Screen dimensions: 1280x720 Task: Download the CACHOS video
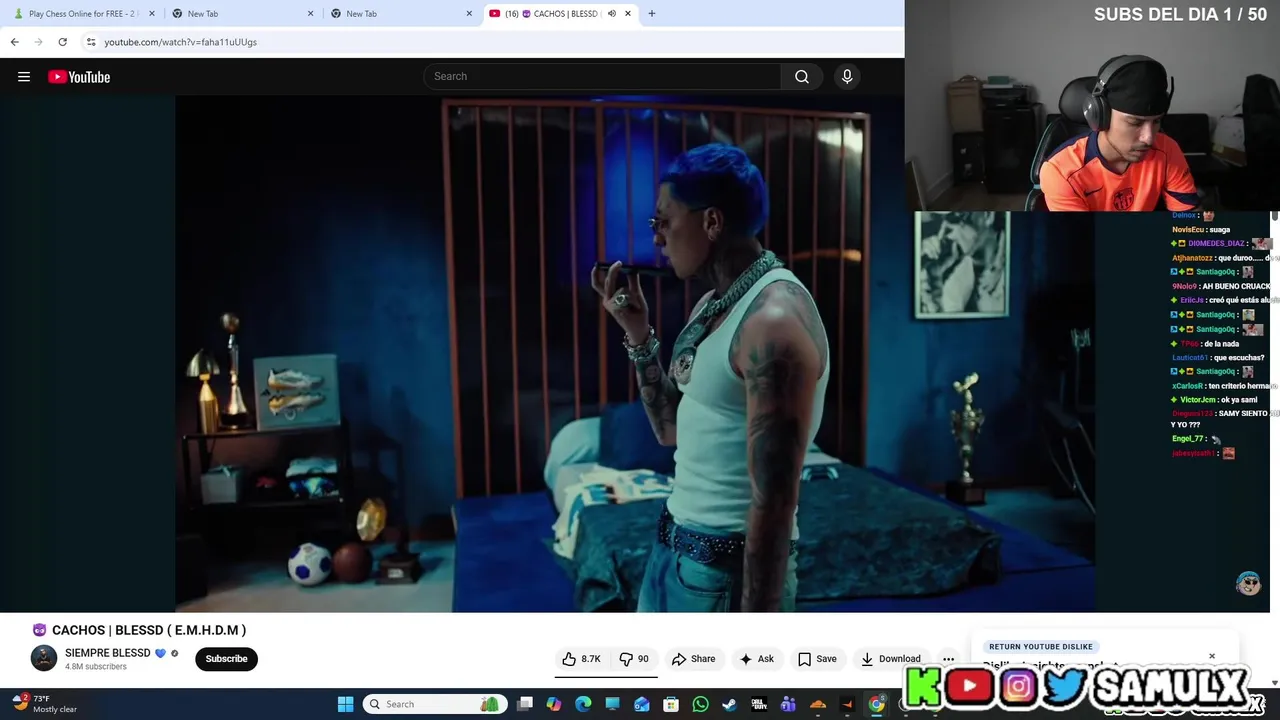(890, 659)
